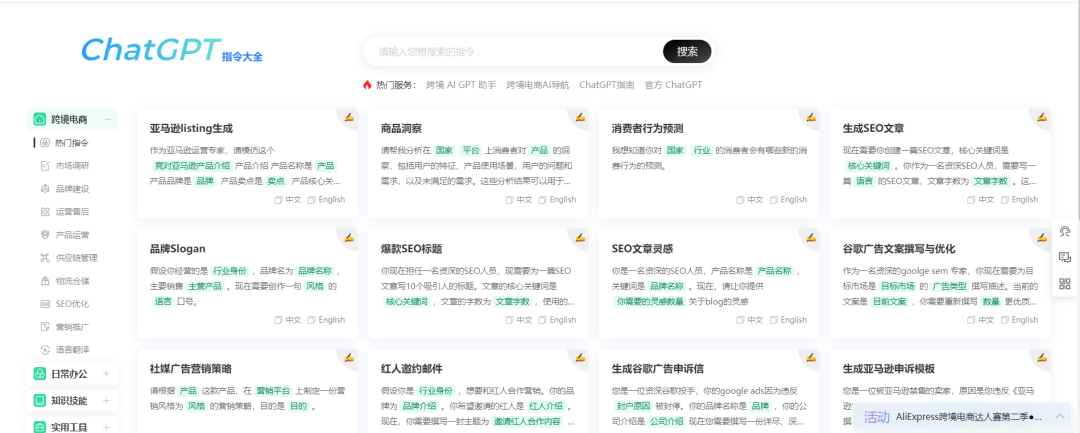Click the customer service headset icon
This screenshot has width=1080, height=433.
point(1065,231)
